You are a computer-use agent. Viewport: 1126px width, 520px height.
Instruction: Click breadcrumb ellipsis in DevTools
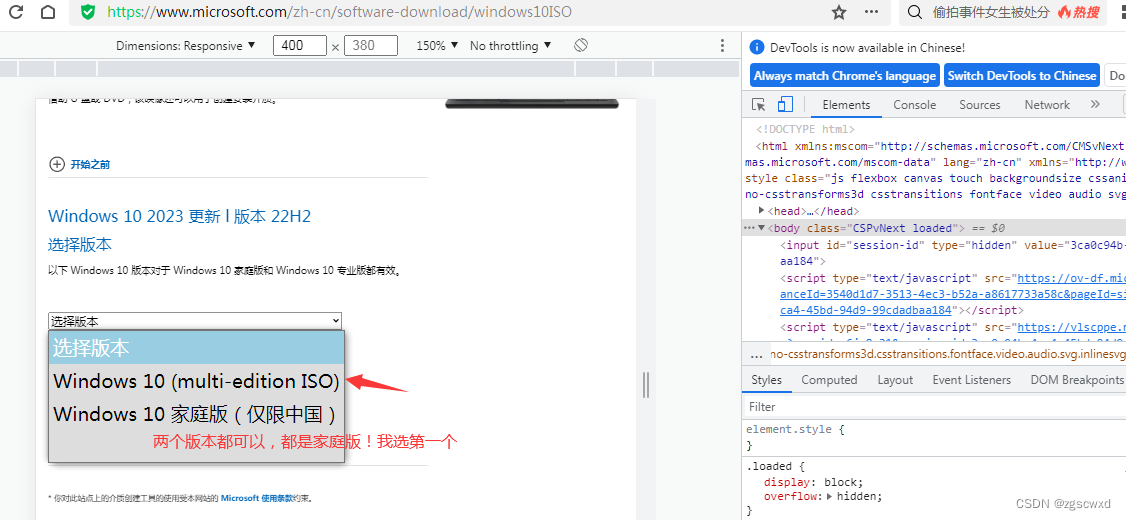click(x=755, y=355)
